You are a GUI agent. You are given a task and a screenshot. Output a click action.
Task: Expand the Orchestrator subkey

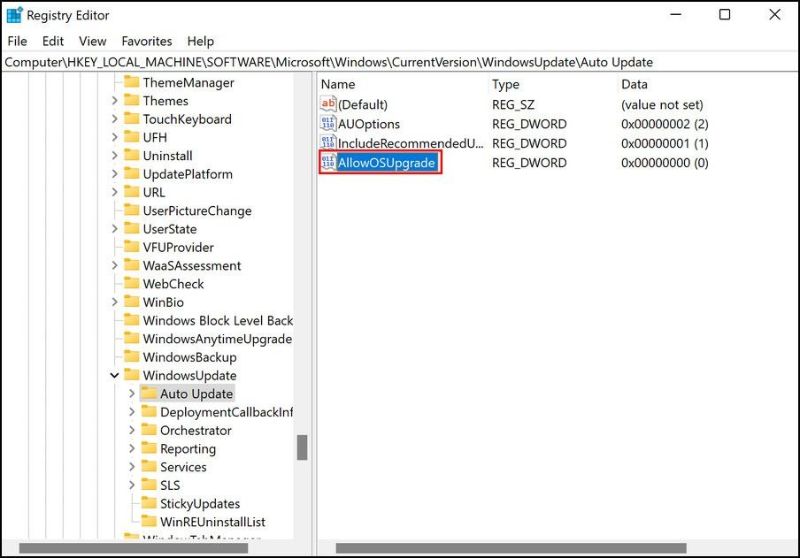(x=132, y=431)
